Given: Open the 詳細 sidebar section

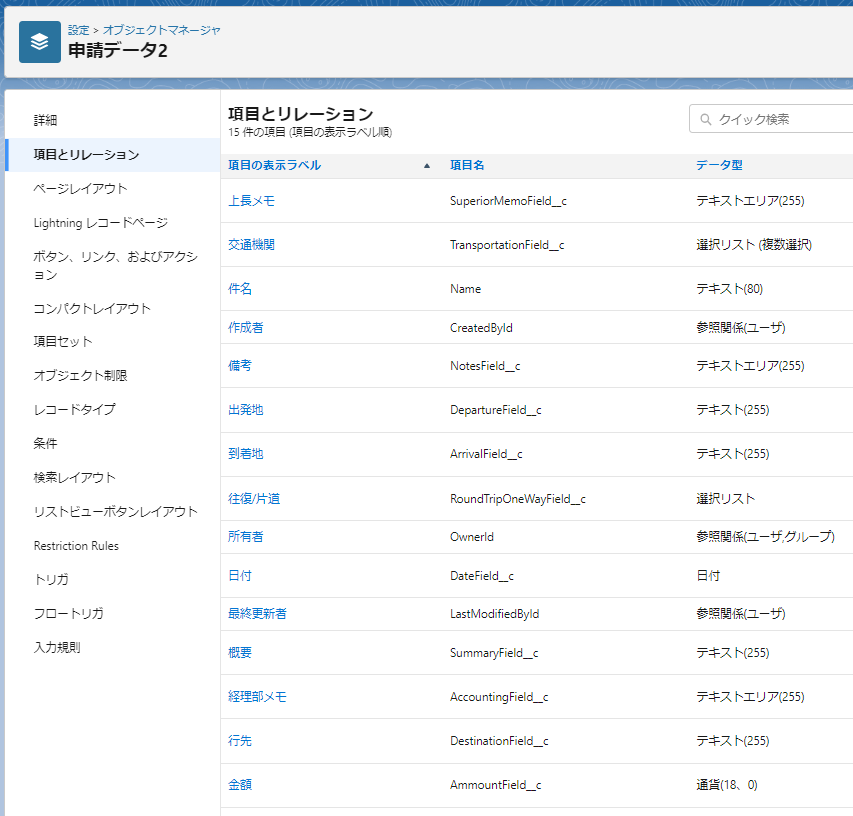Looking at the screenshot, I should click(x=45, y=120).
